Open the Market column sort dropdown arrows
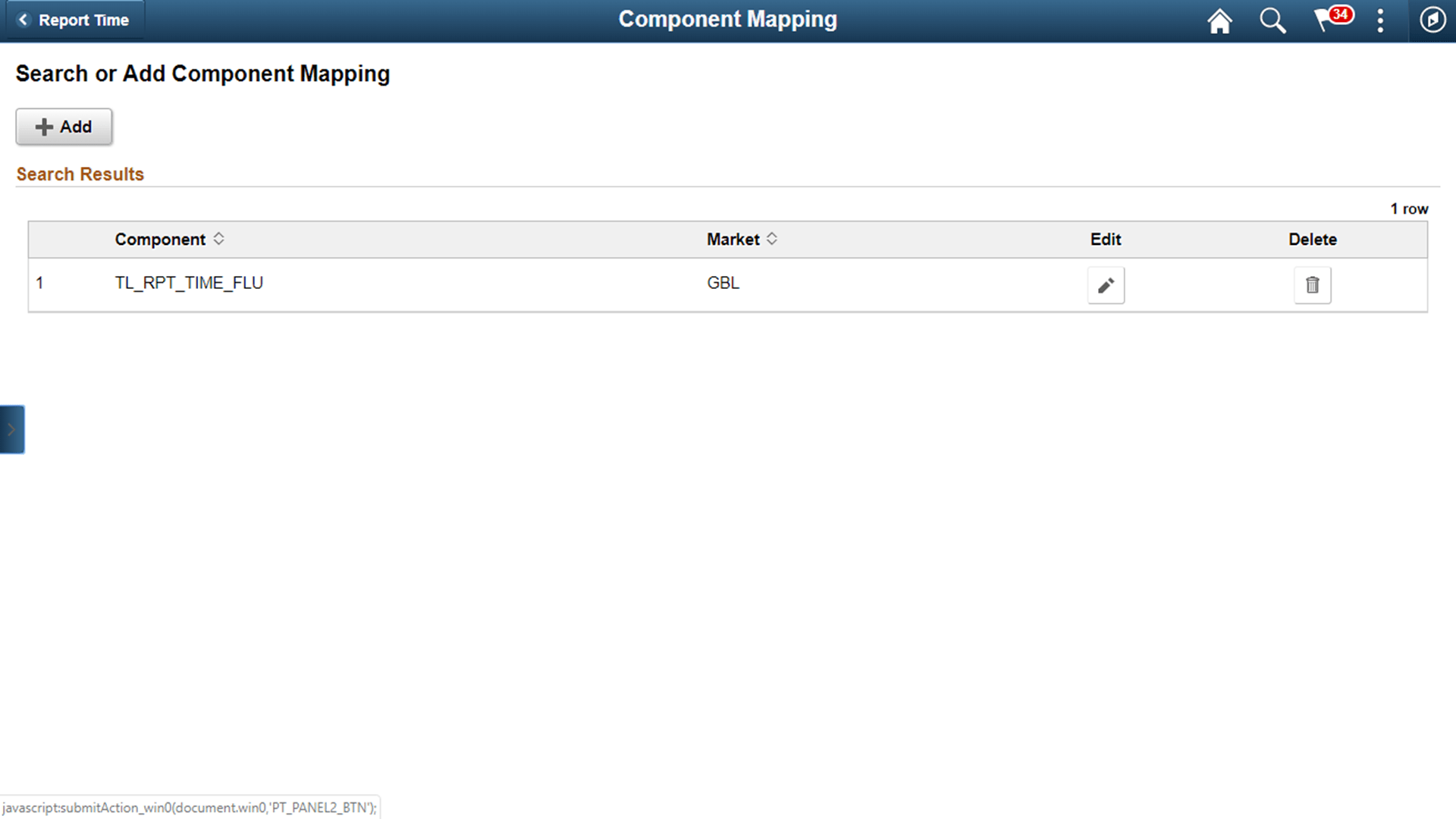This screenshot has width=1456, height=819. (x=772, y=239)
